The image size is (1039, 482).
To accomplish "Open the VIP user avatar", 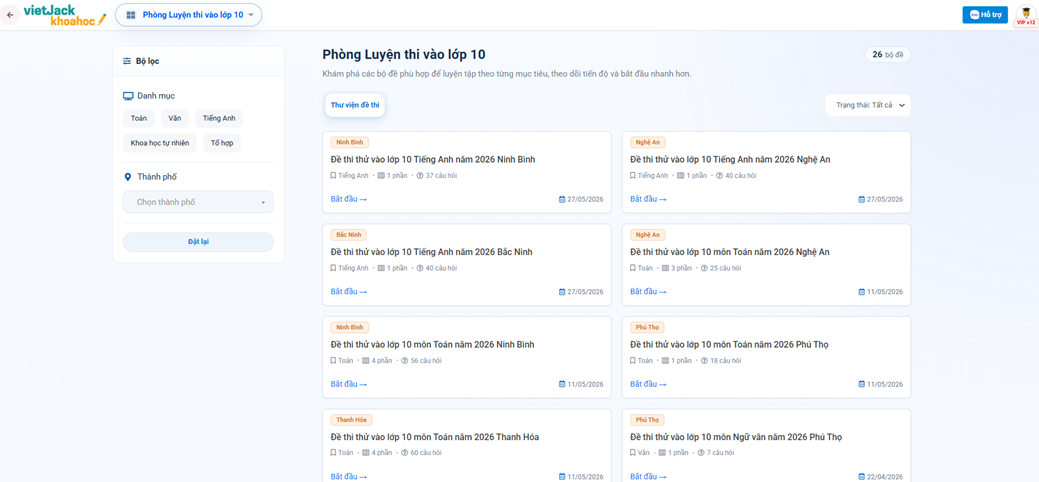I will 1025,15.
